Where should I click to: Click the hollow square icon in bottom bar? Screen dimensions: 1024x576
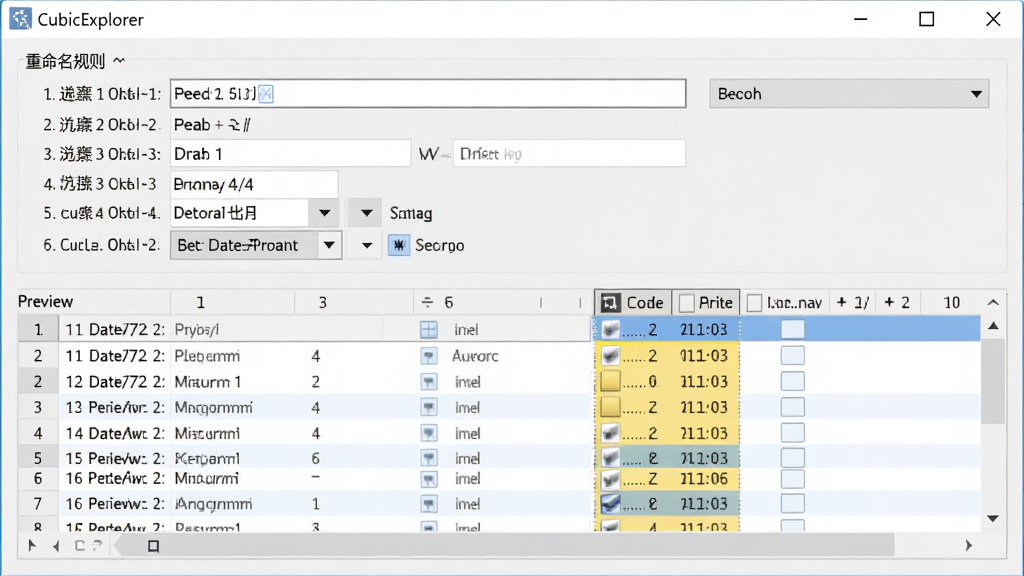click(x=153, y=546)
